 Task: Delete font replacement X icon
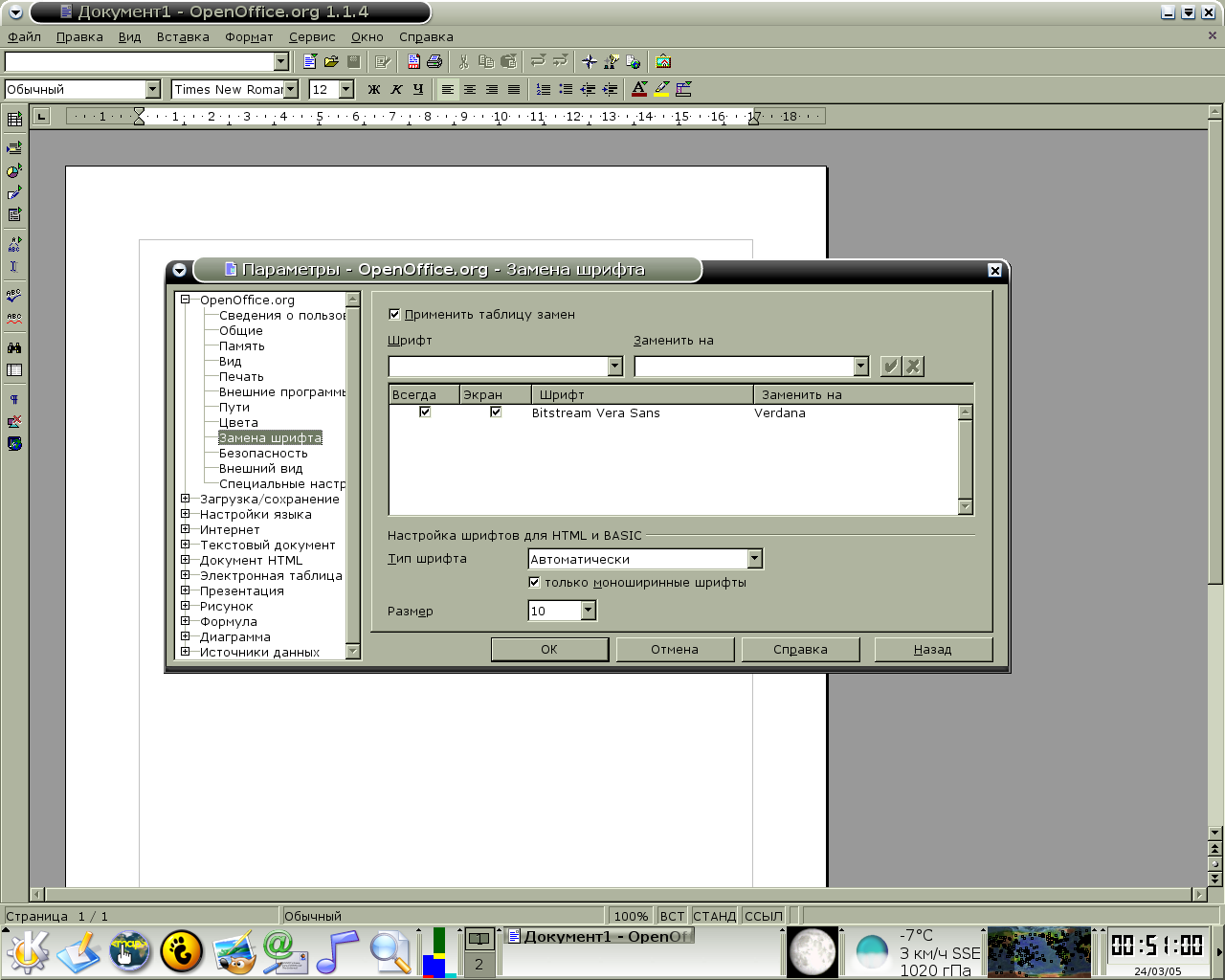coord(913,366)
